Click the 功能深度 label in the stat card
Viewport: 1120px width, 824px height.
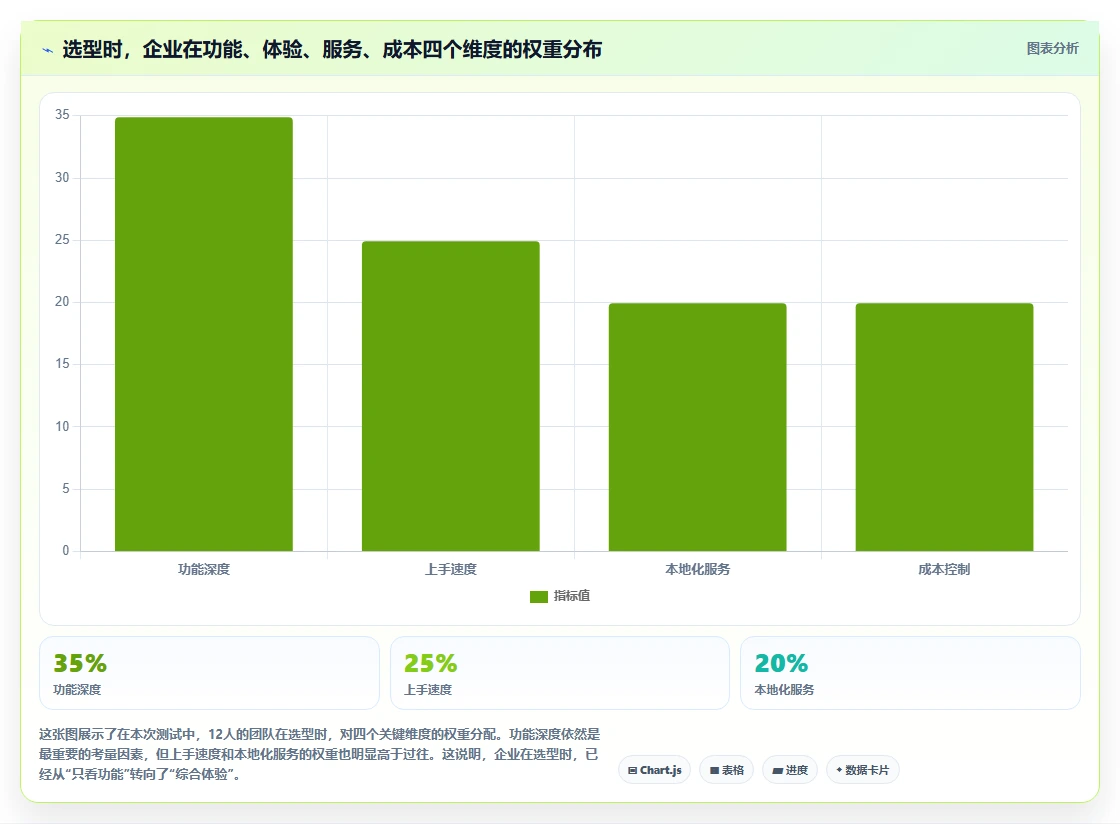[x=77, y=690]
